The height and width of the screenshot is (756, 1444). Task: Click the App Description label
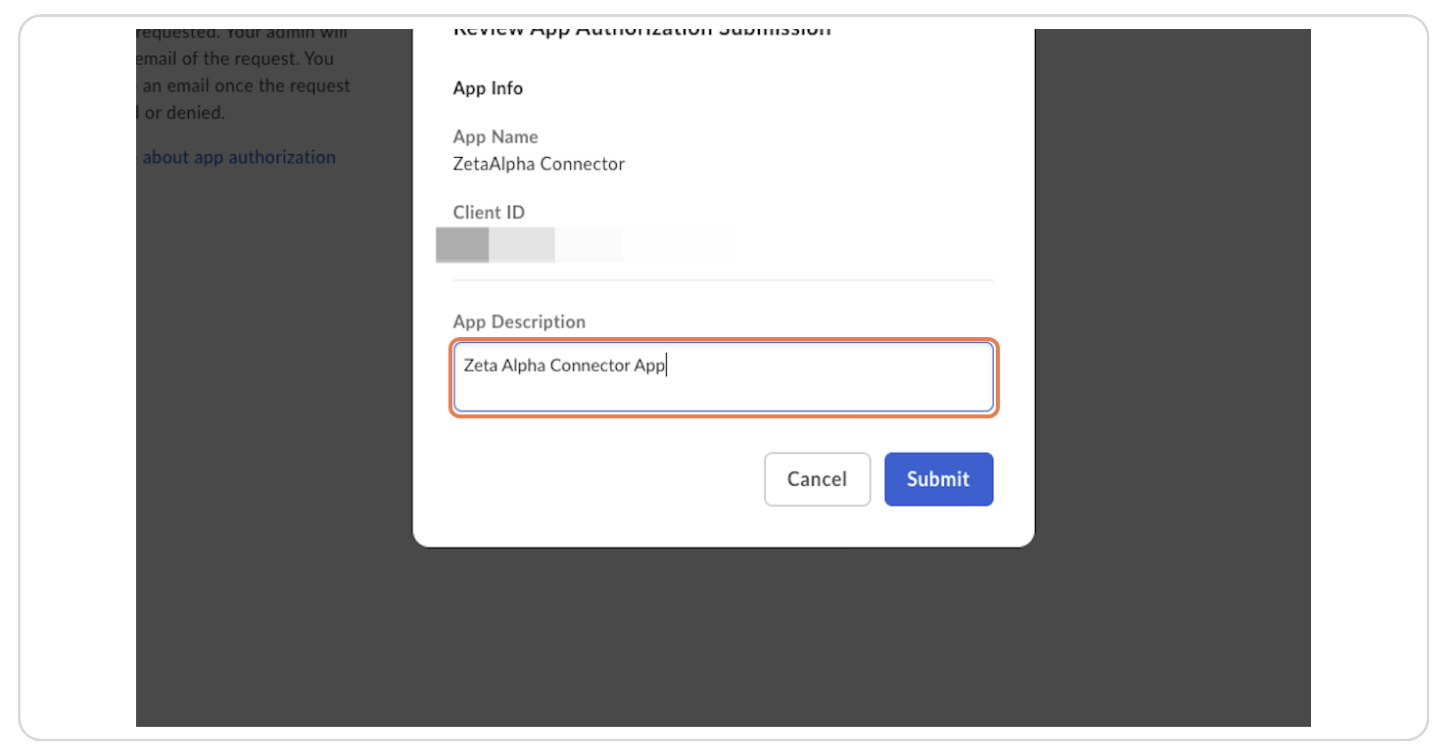tap(519, 321)
